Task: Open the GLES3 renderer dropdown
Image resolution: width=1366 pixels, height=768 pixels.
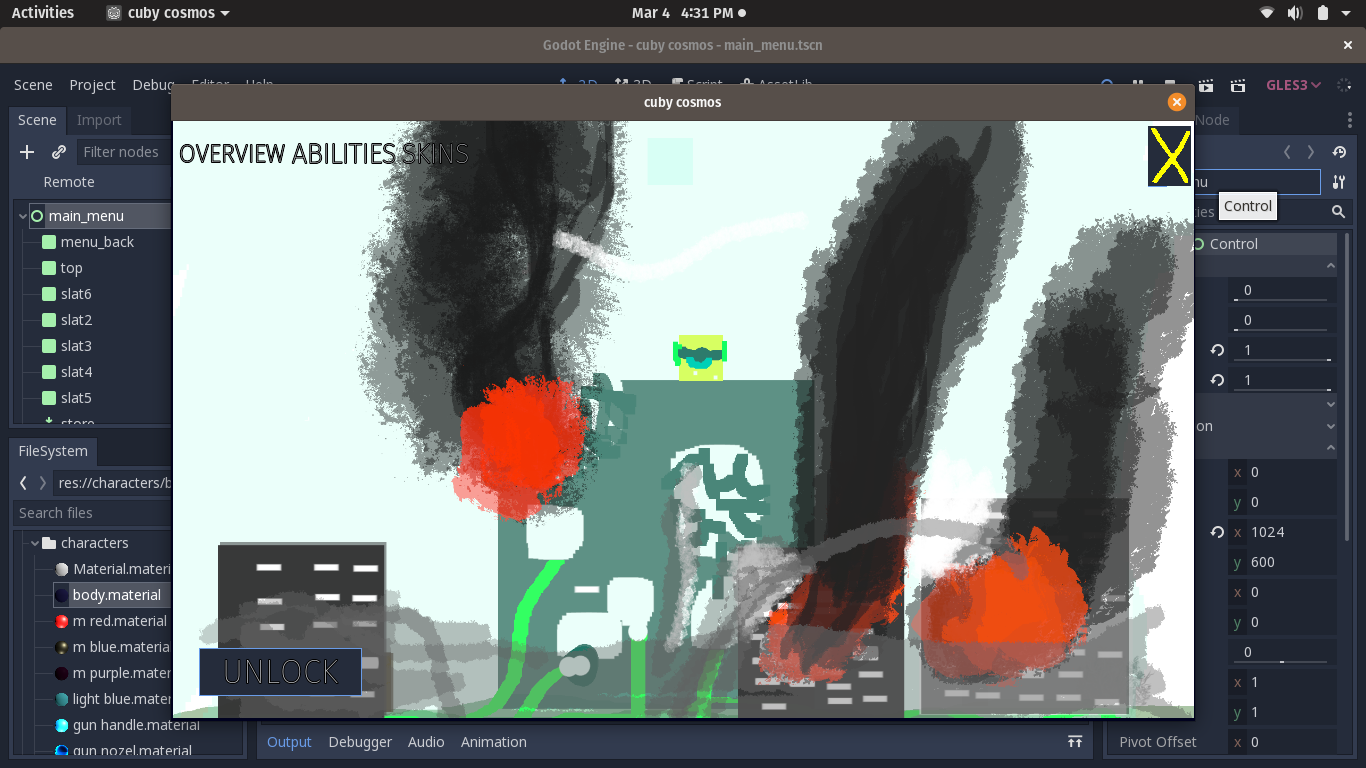Action: coord(1294,85)
